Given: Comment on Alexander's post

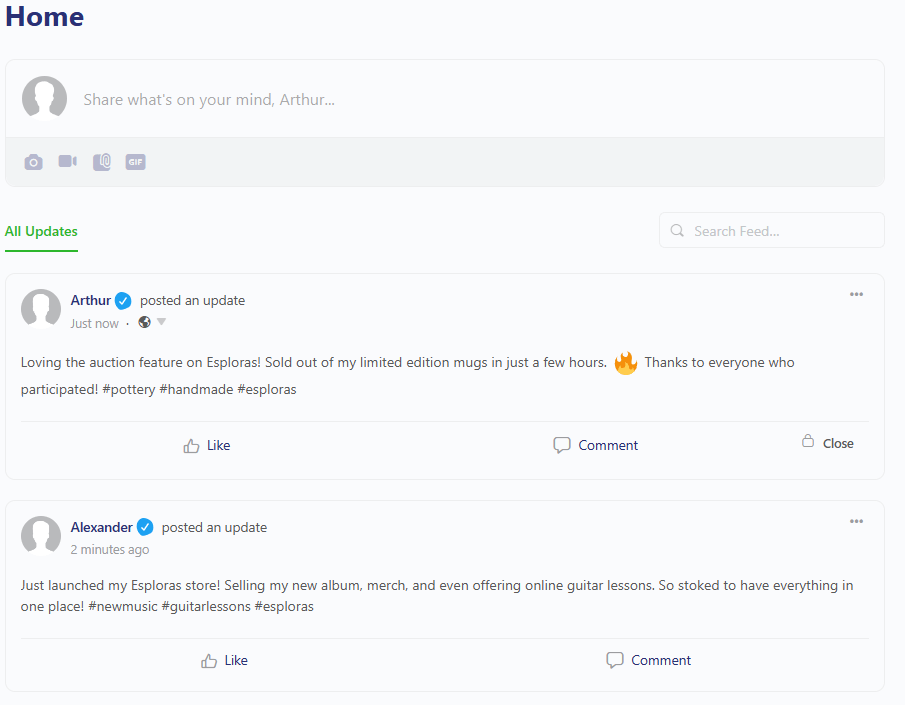Looking at the screenshot, I should (649, 660).
